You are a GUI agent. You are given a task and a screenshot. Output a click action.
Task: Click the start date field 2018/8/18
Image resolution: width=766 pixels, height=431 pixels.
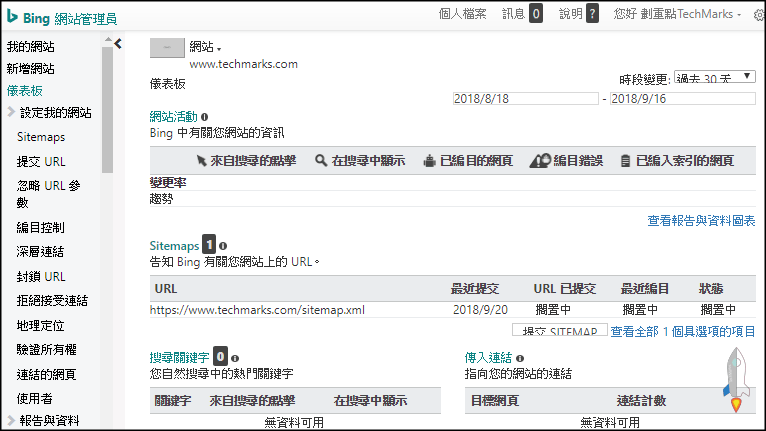coord(526,99)
